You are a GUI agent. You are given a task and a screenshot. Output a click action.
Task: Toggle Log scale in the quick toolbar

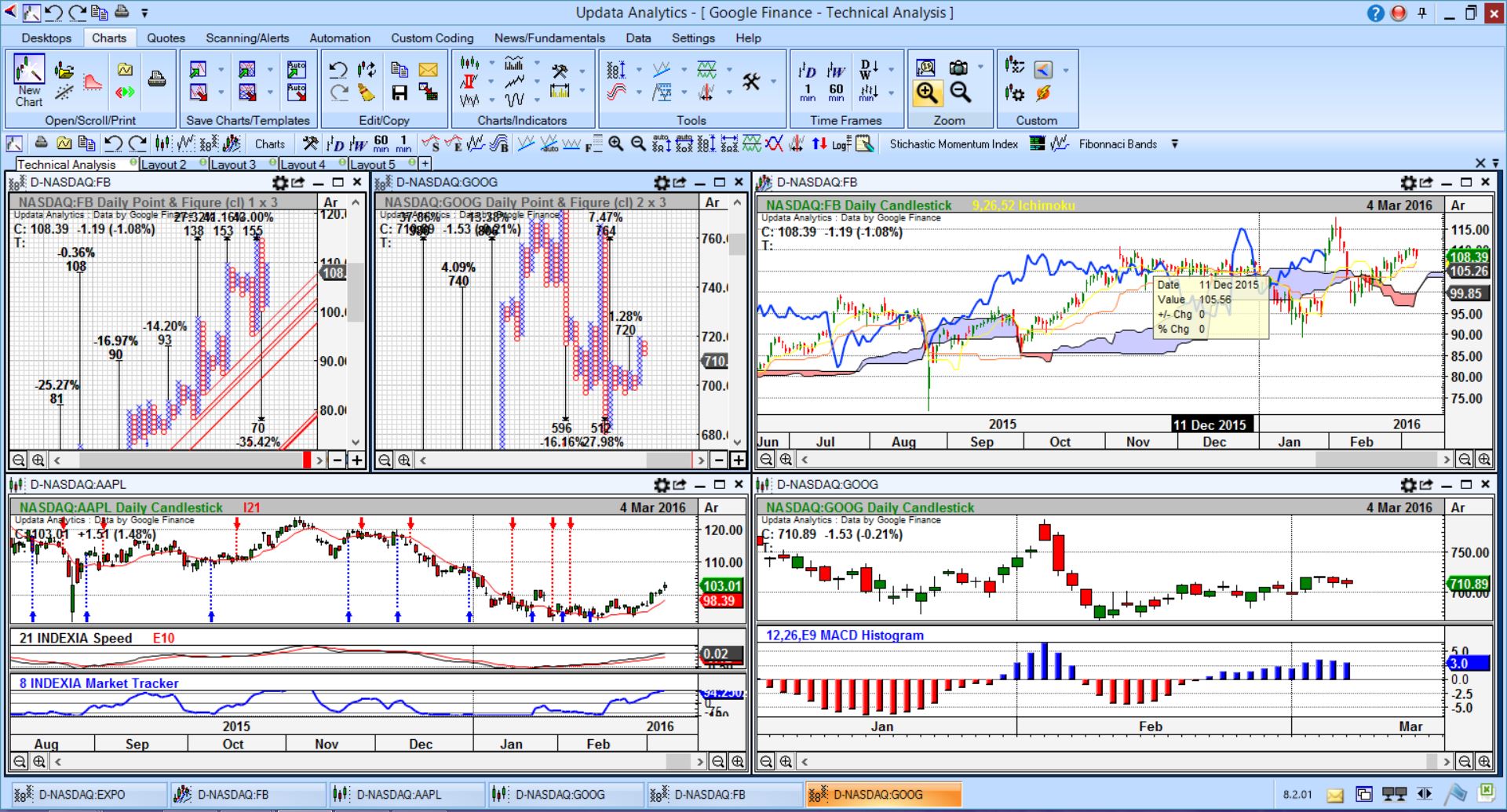[x=841, y=144]
